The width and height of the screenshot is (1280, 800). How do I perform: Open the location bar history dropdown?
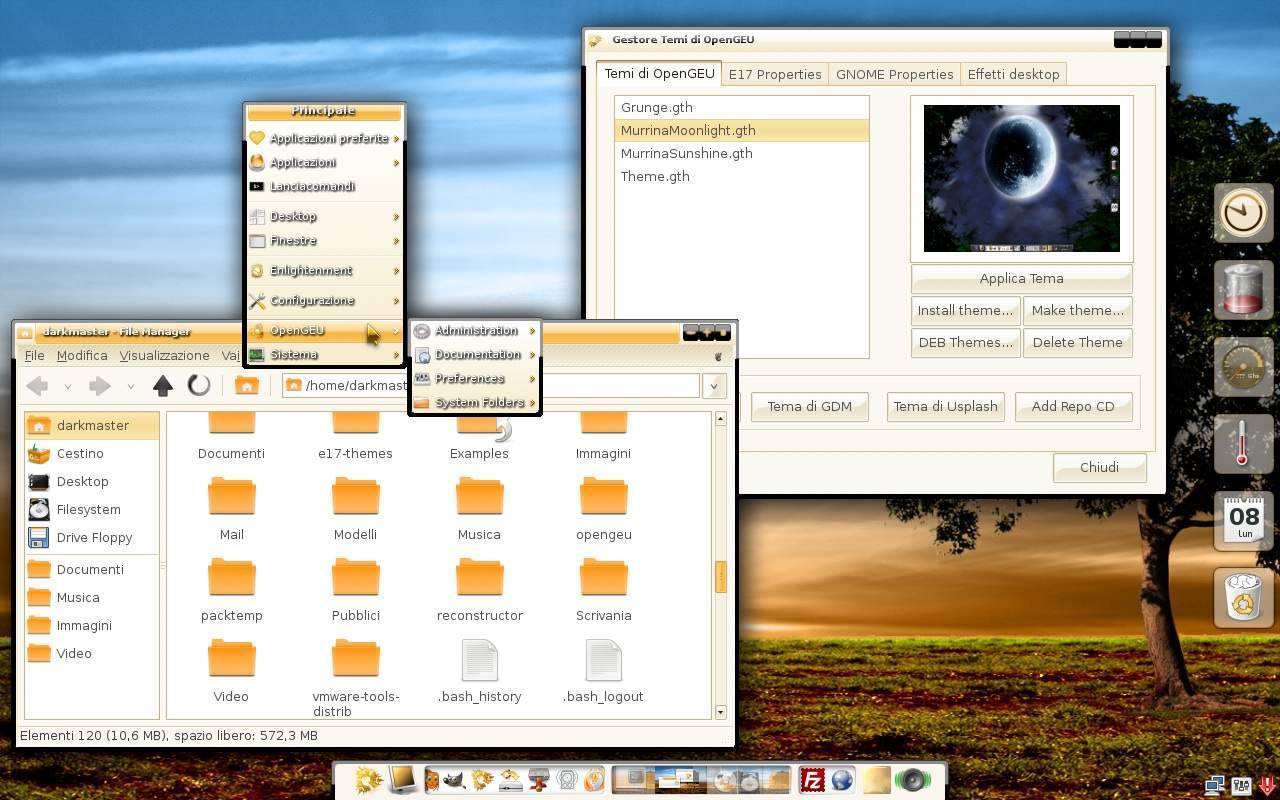714,386
